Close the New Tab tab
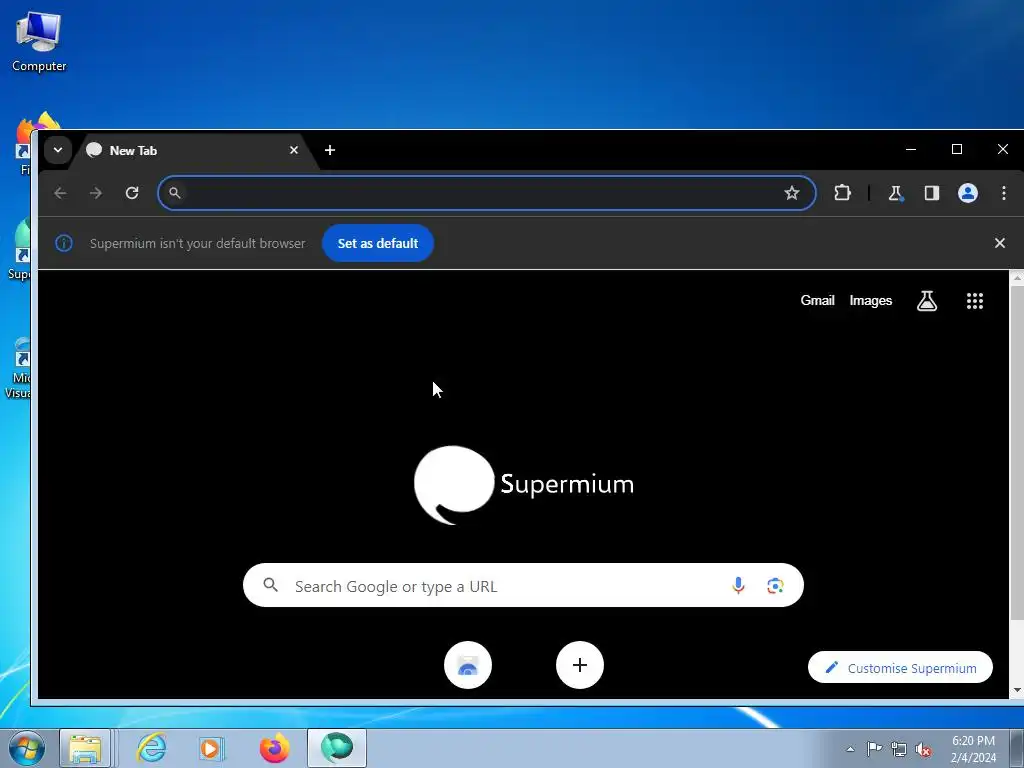The width and height of the screenshot is (1024, 768). pyautogui.click(x=294, y=150)
